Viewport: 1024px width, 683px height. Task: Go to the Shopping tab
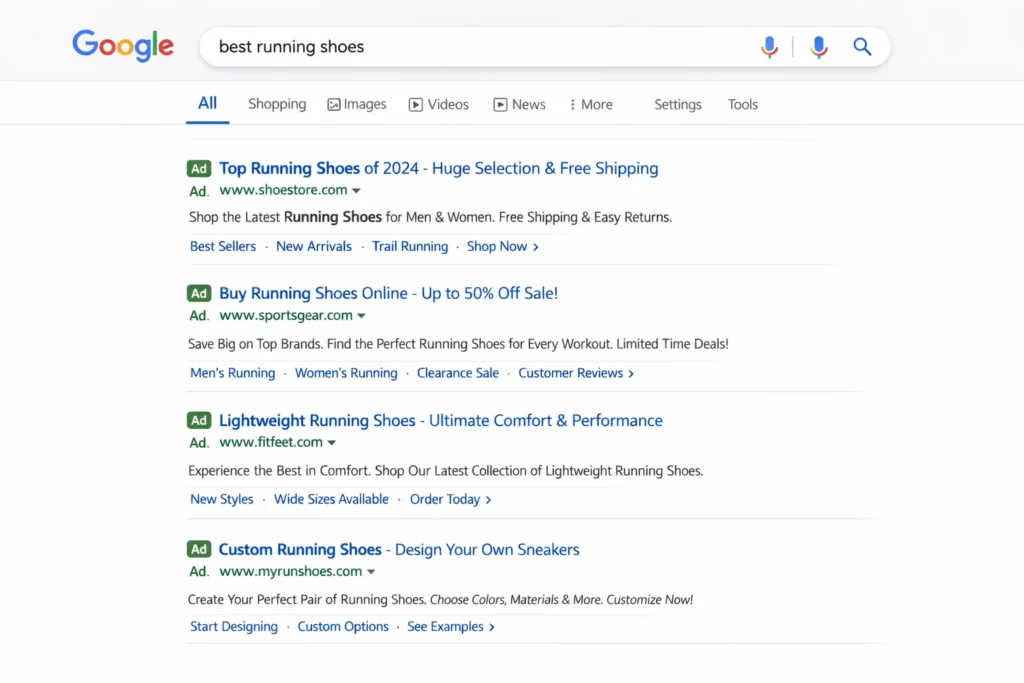[277, 104]
